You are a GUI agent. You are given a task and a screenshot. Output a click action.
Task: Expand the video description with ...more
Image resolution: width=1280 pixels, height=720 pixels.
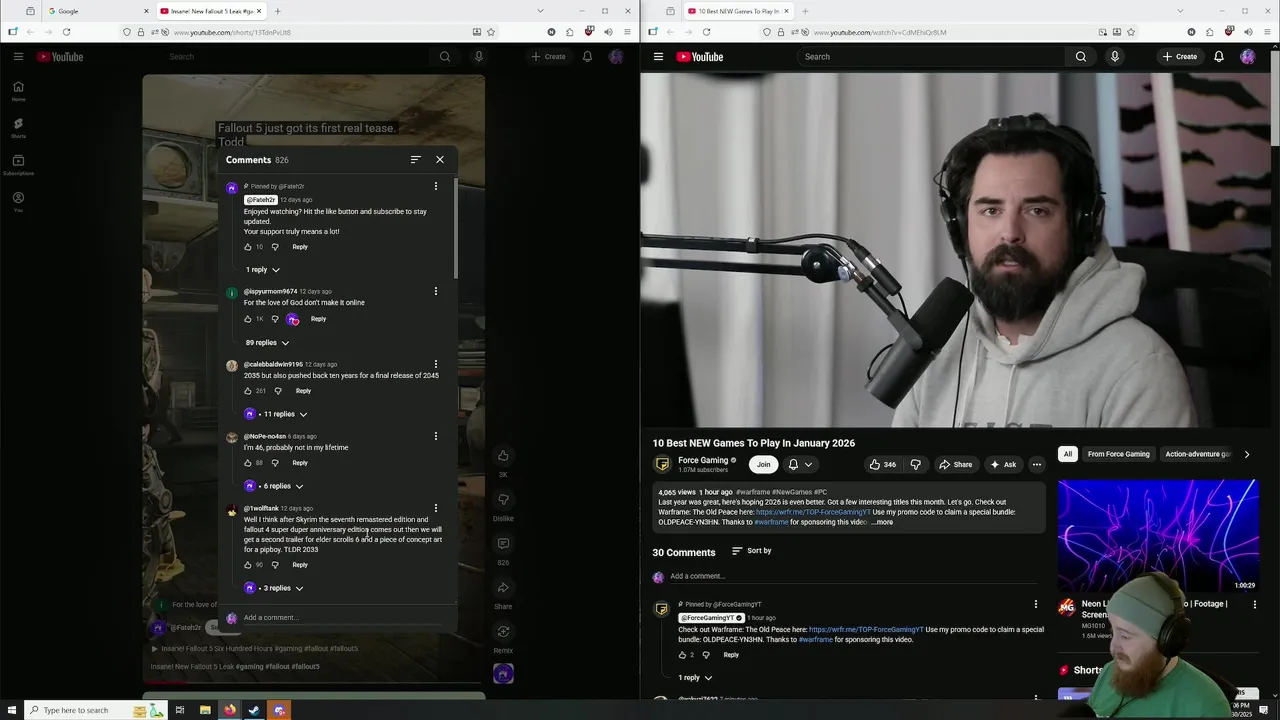coord(882,522)
